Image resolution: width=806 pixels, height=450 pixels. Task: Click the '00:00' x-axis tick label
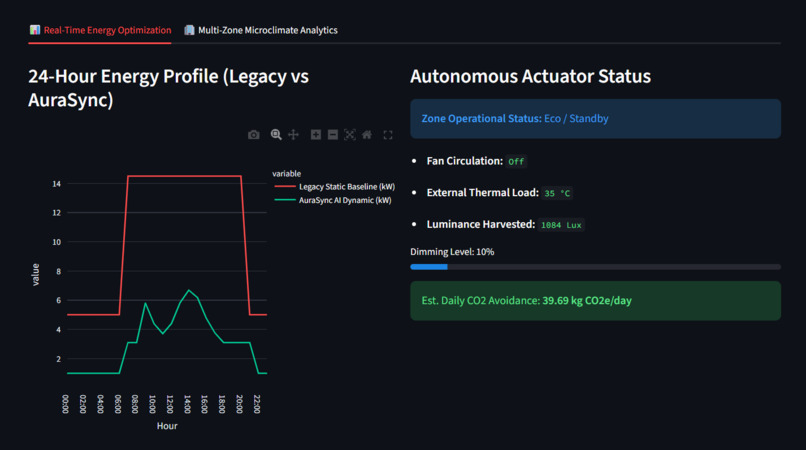tap(65, 404)
